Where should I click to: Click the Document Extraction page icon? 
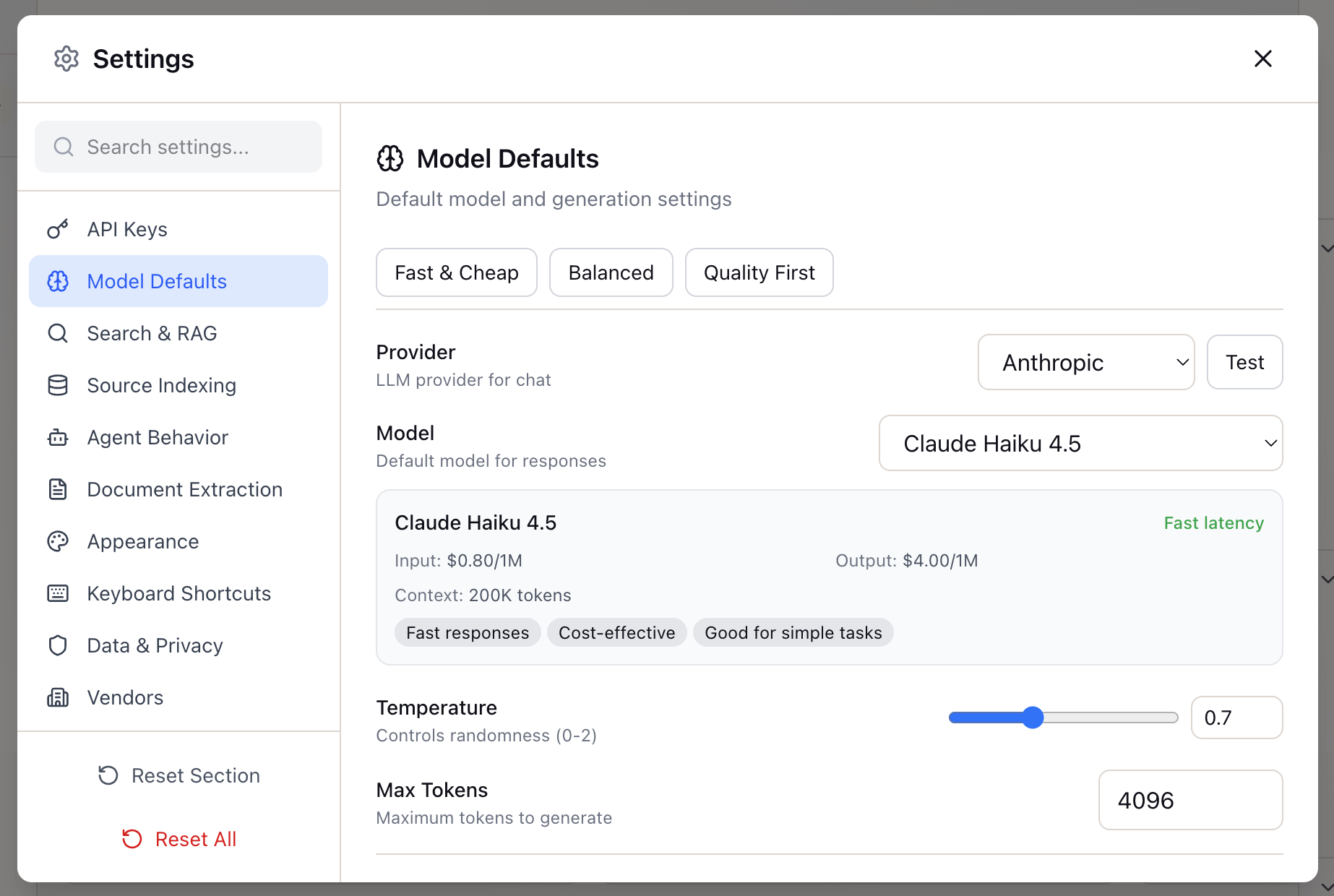pos(58,489)
